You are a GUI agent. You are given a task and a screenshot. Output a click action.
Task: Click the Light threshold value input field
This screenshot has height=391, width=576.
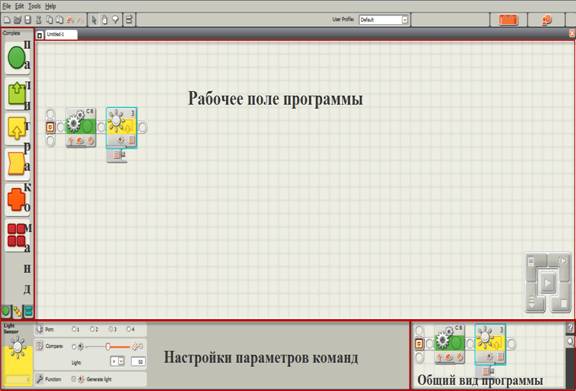click(138, 362)
